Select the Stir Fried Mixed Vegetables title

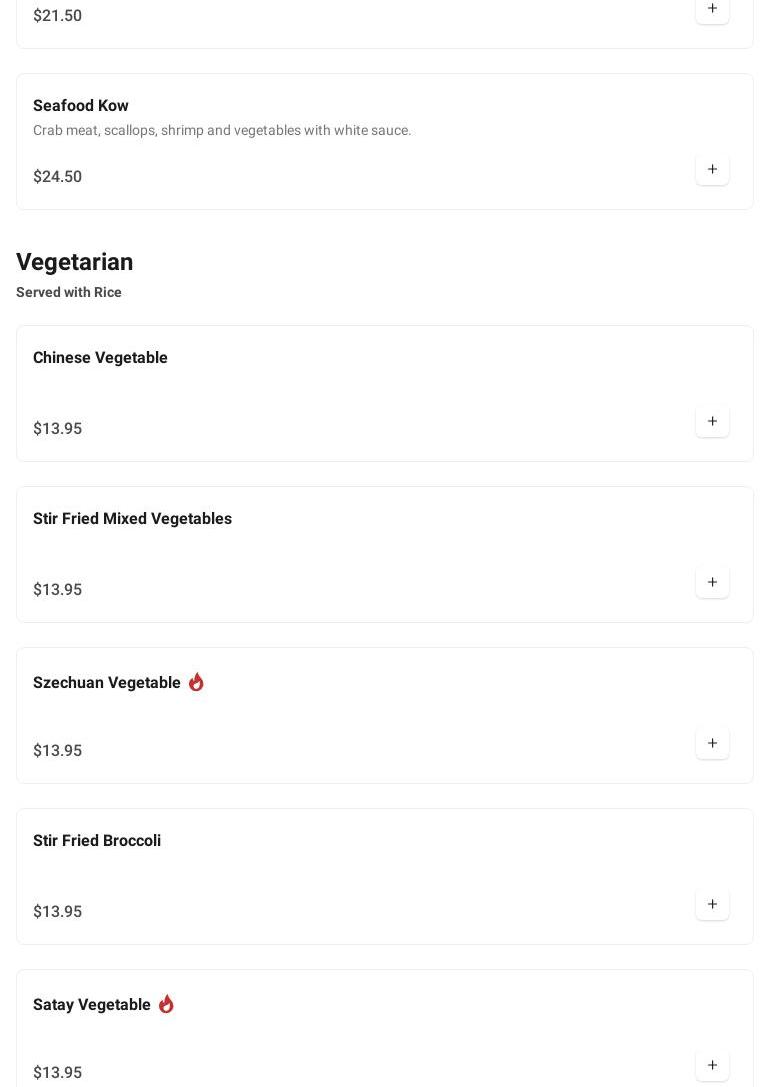click(132, 519)
